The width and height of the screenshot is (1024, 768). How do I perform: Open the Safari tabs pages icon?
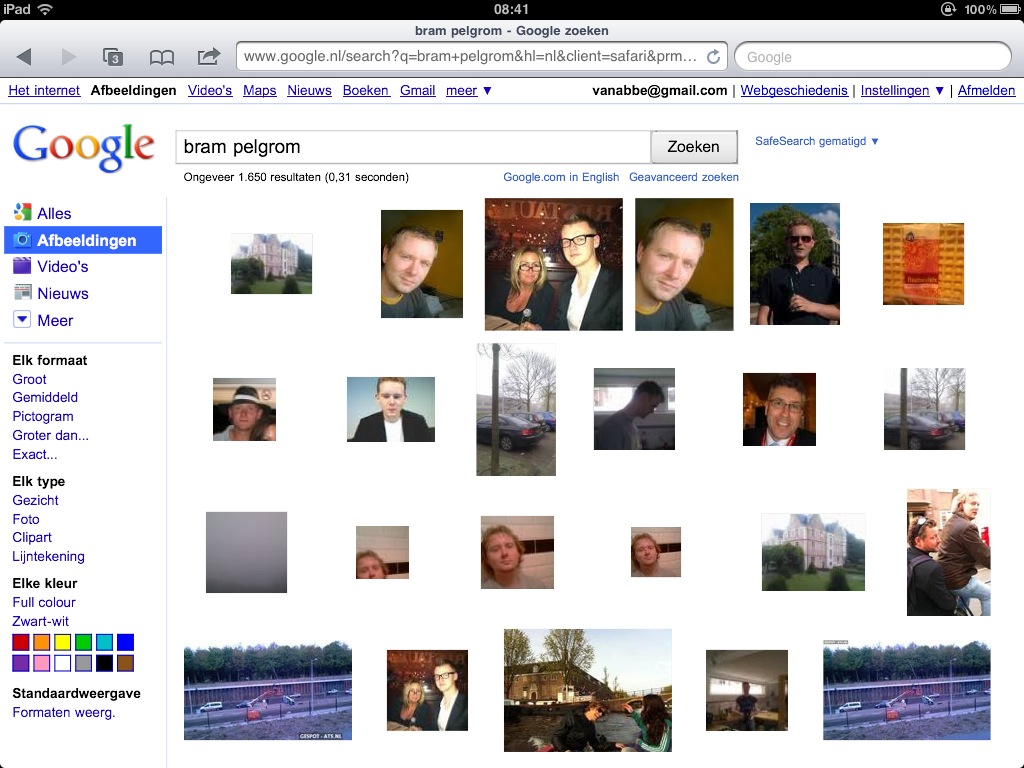[x=113, y=57]
